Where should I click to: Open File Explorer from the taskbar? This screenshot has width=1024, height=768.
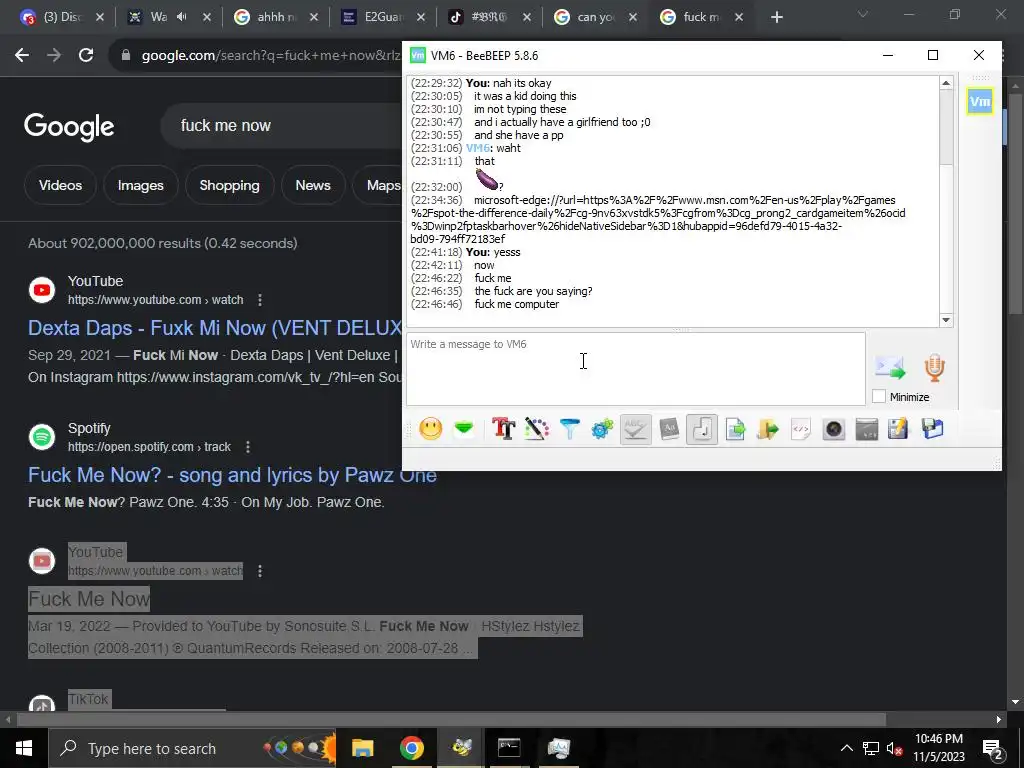point(362,748)
